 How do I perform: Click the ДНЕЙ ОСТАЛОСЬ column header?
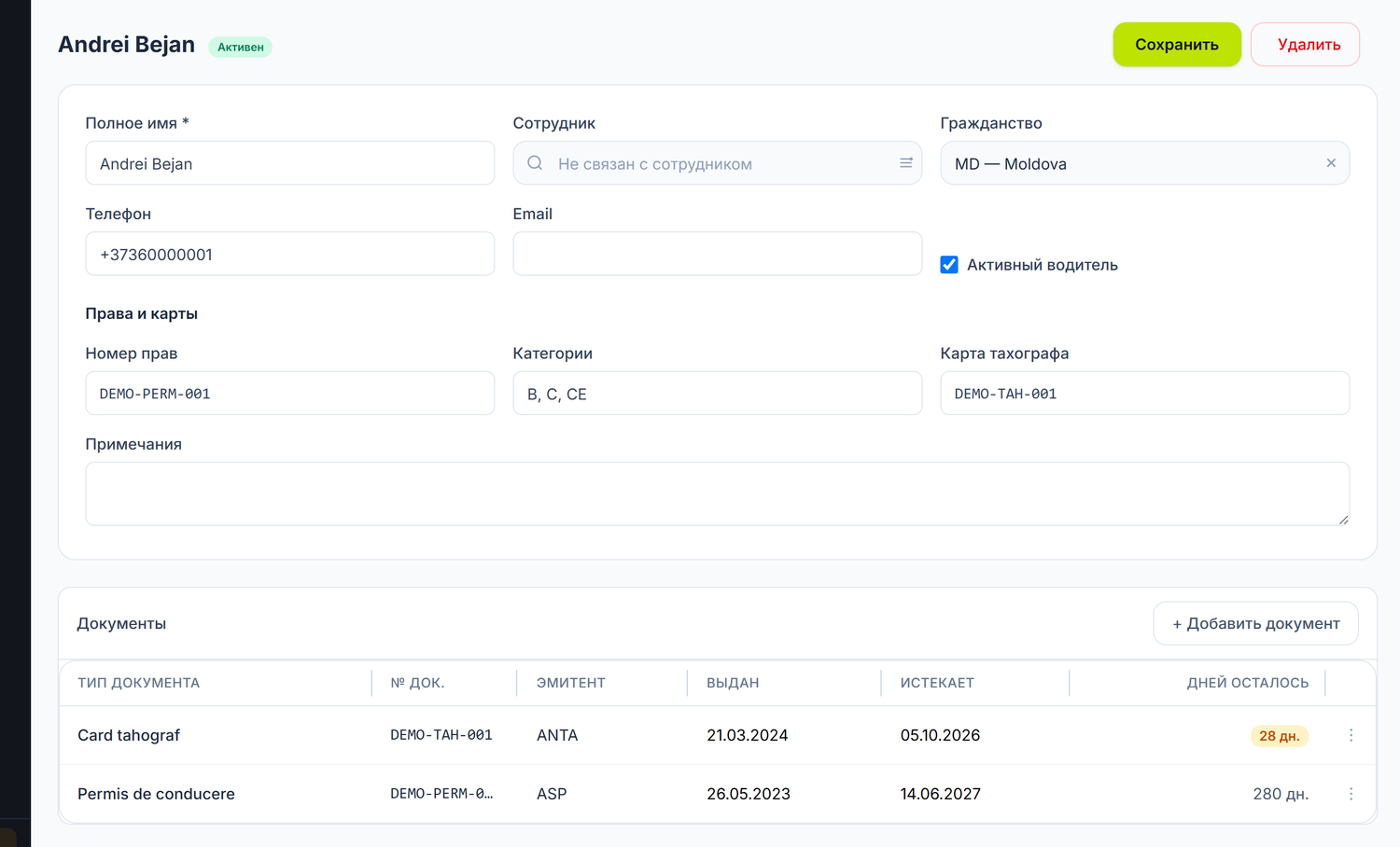1248,683
